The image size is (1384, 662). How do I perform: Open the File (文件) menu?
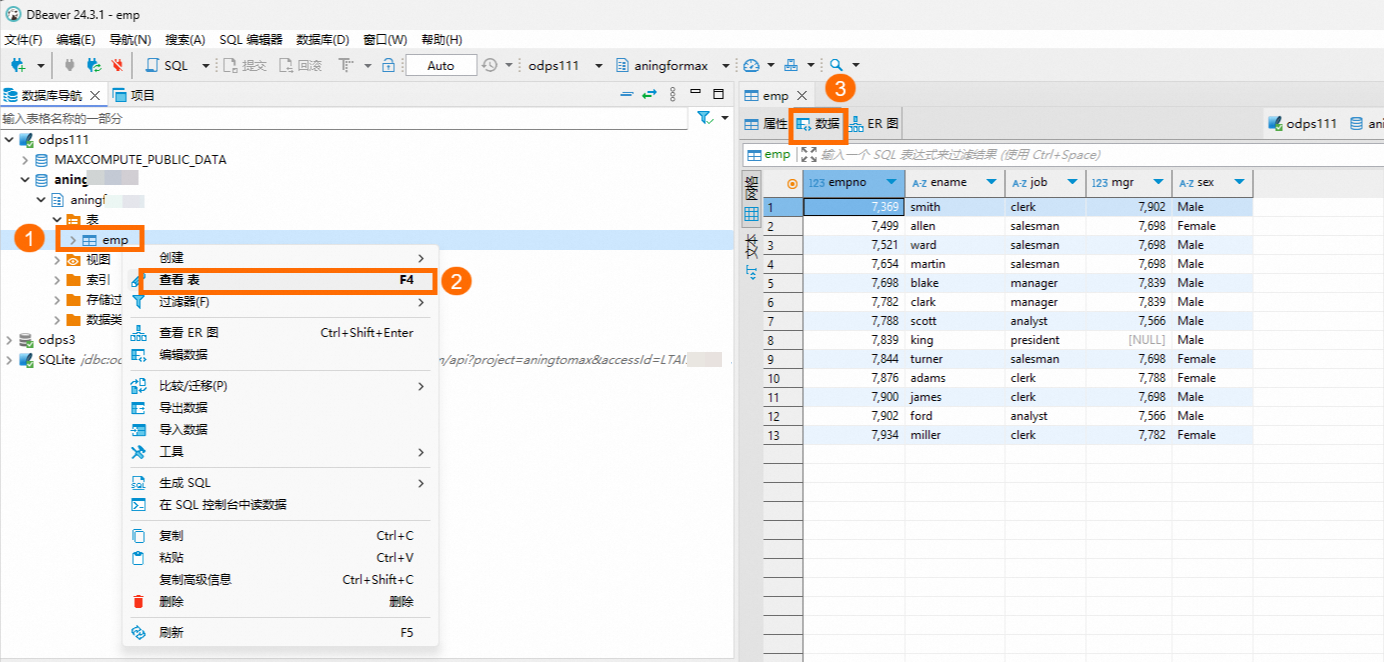[24, 40]
